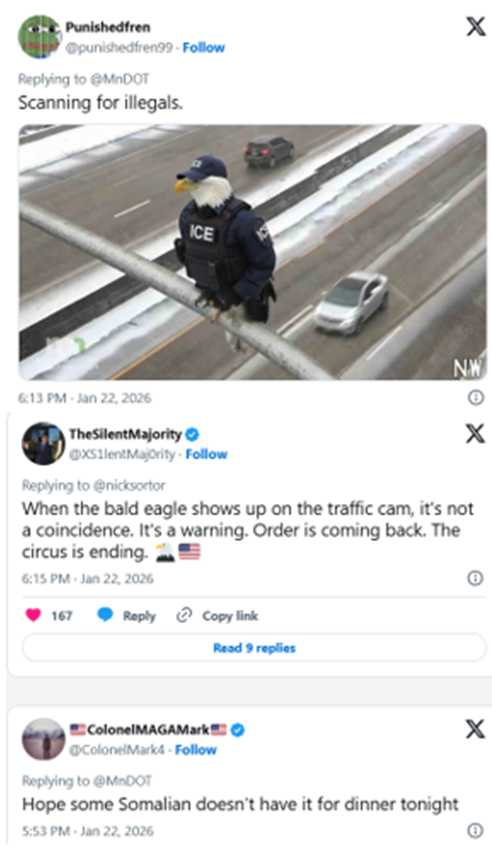Image resolution: width=492 pixels, height=850 pixels.
Task: Open X logo on ColonelMAGAMark tweet
Action: pyautogui.click(x=475, y=729)
